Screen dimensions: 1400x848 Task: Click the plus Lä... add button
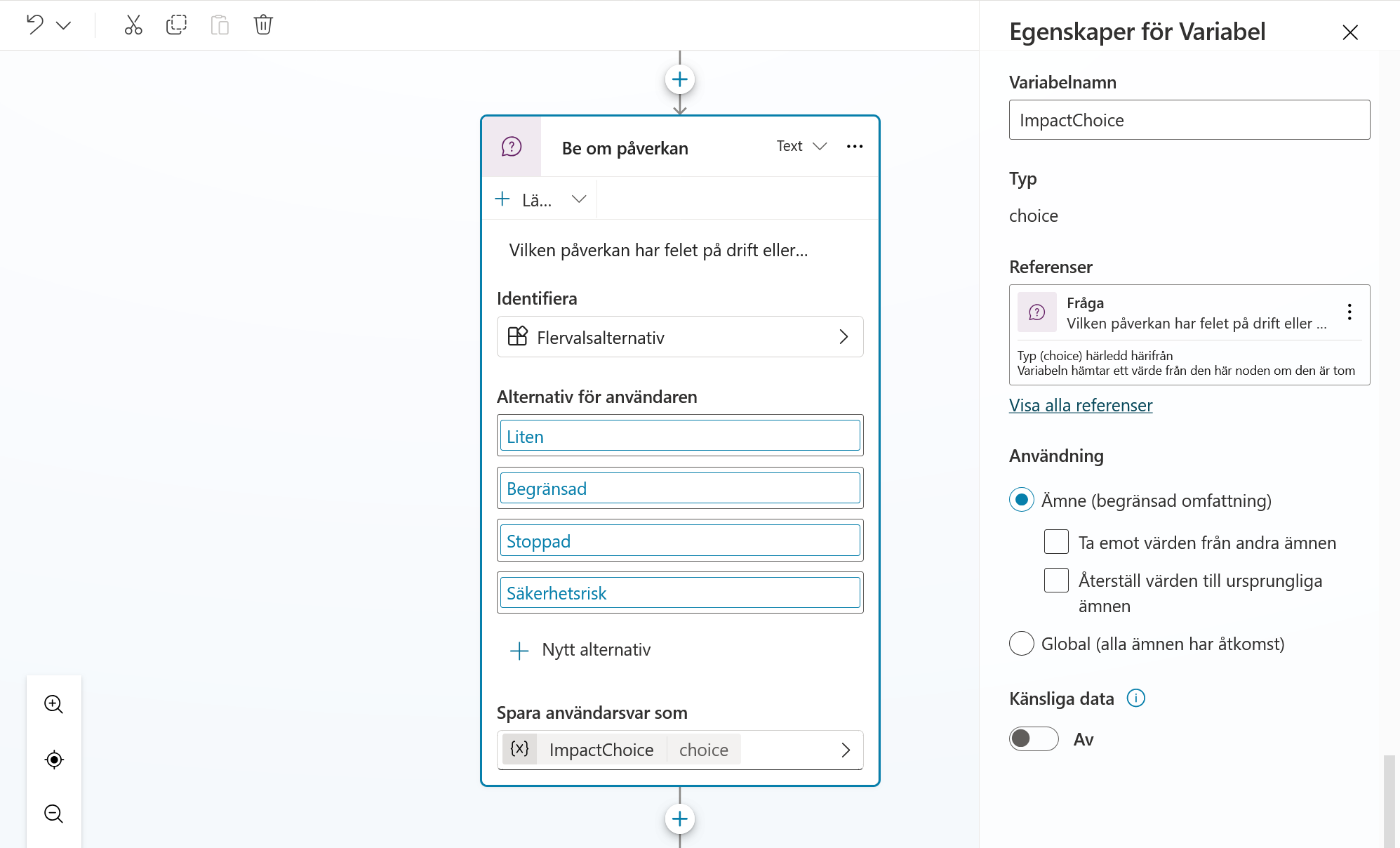(524, 199)
